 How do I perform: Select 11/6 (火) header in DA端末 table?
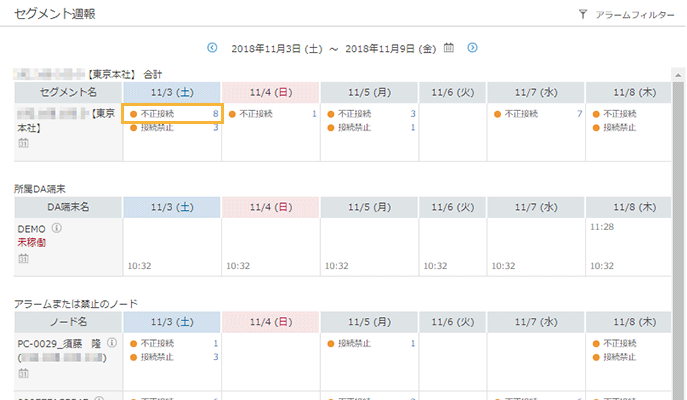pyautogui.click(x=452, y=207)
